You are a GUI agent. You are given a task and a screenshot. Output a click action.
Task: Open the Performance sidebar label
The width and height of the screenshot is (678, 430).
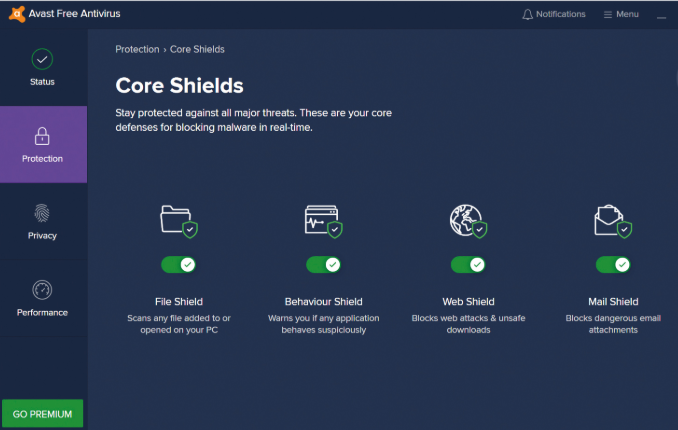tap(42, 312)
